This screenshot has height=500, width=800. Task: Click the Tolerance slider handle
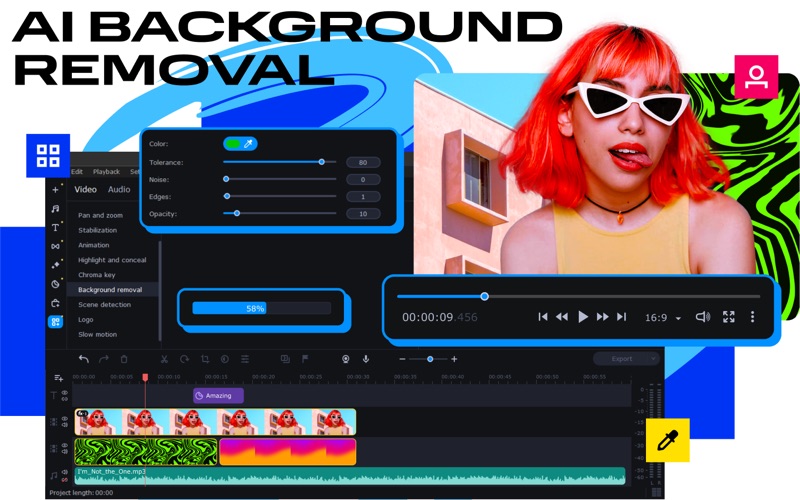tap(321, 161)
